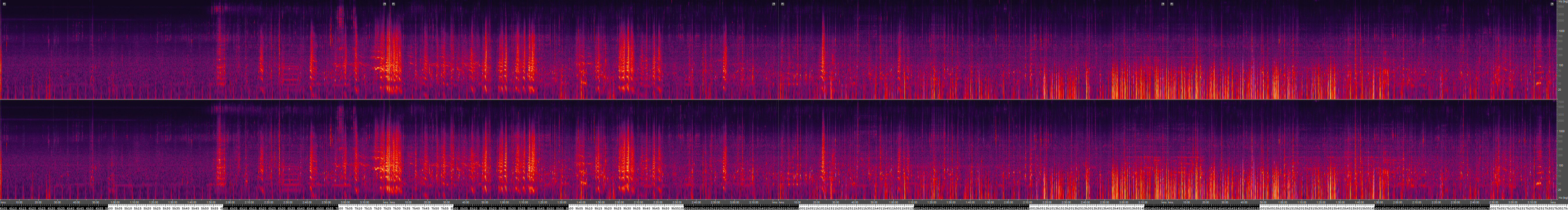Click the first clip's top-left corner handle

tap(4, 4)
